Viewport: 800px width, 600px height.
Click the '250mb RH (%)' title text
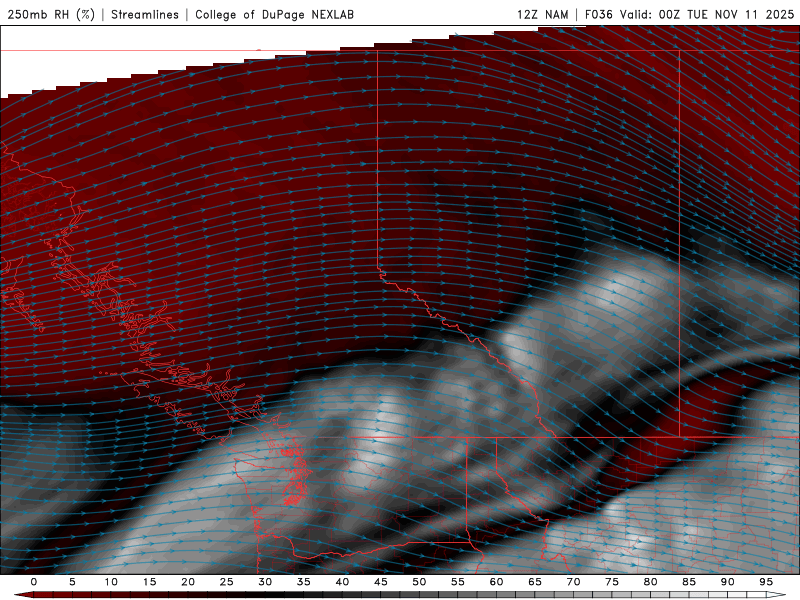[x=52, y=15]
